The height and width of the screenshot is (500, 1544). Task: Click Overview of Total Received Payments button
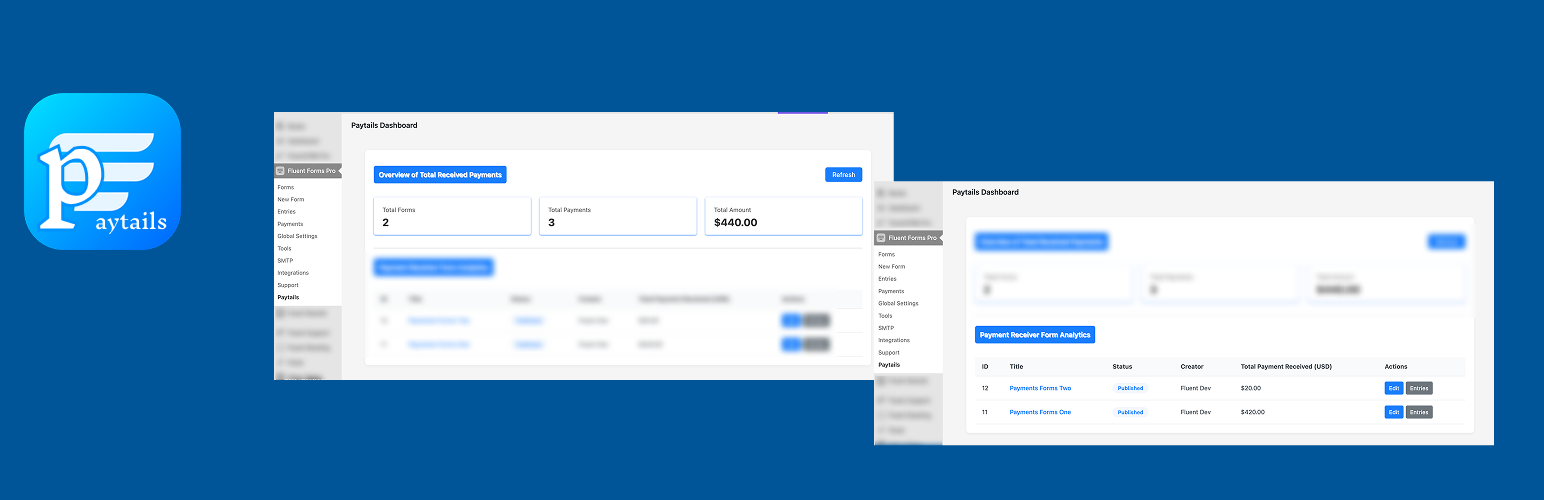pos(440,175)
